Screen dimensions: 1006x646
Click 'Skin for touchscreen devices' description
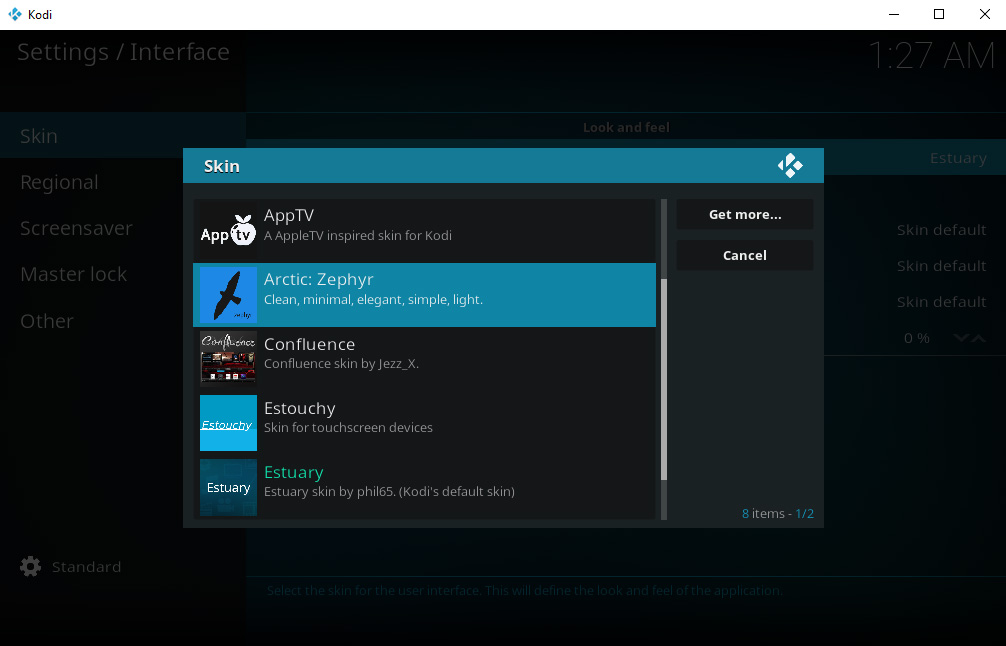point(348,428)
